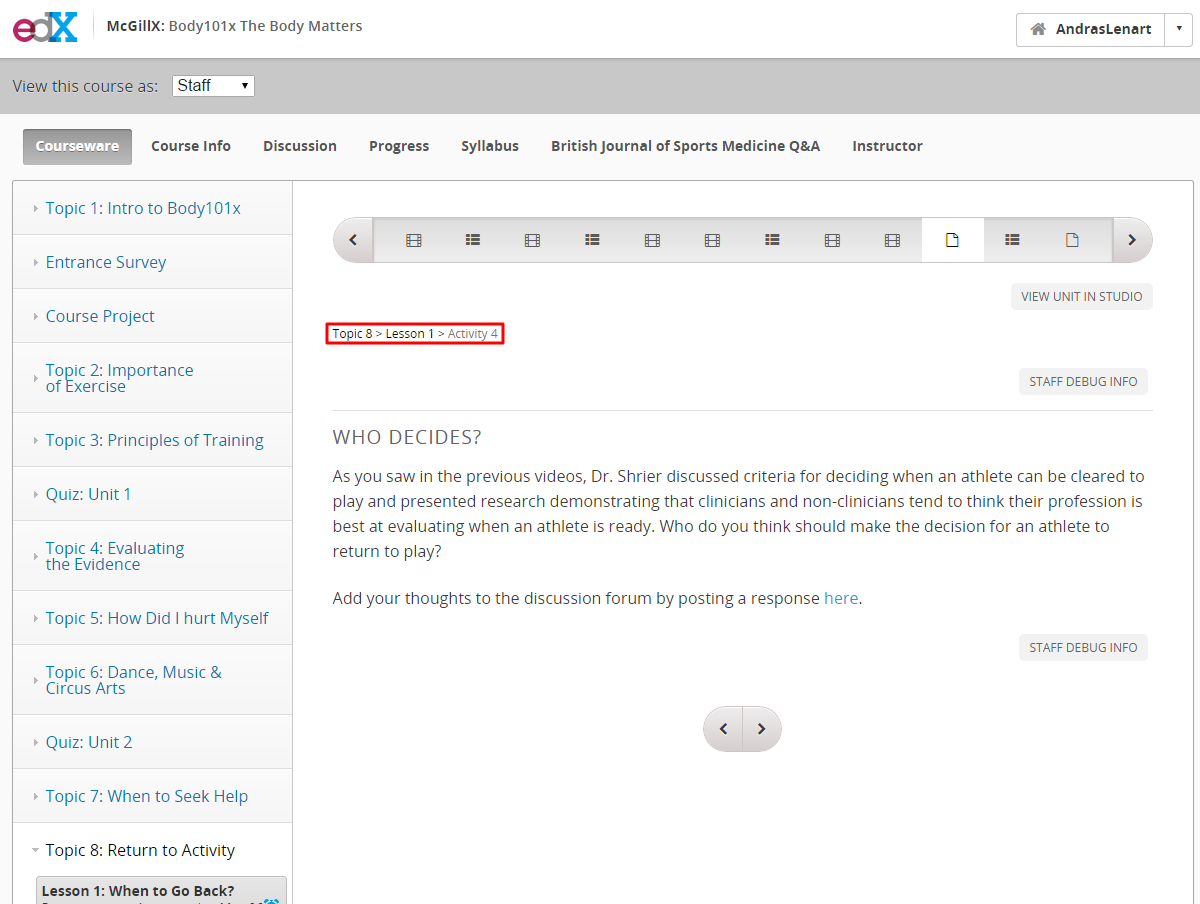Image resolution: width=1200 pixels, height=904 pixels.
Task: Open the Progress tab
Action: (x=399, y=146)
